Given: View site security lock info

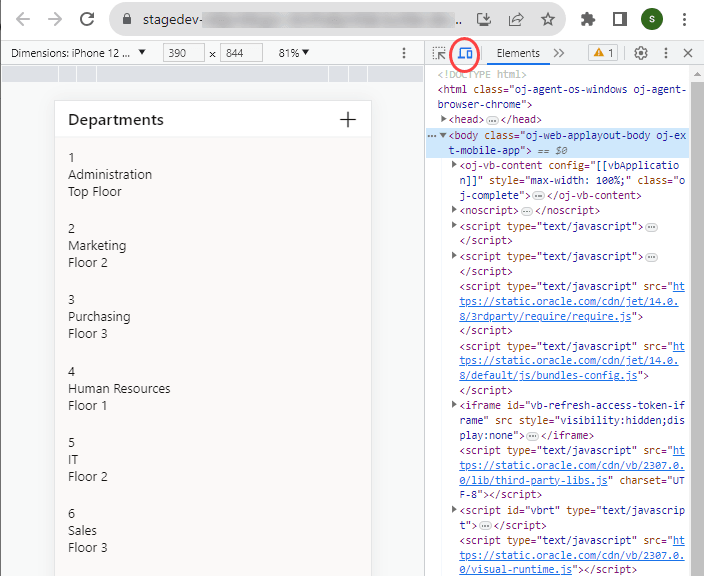Looking at the screenshot, I should pos(127,19).
